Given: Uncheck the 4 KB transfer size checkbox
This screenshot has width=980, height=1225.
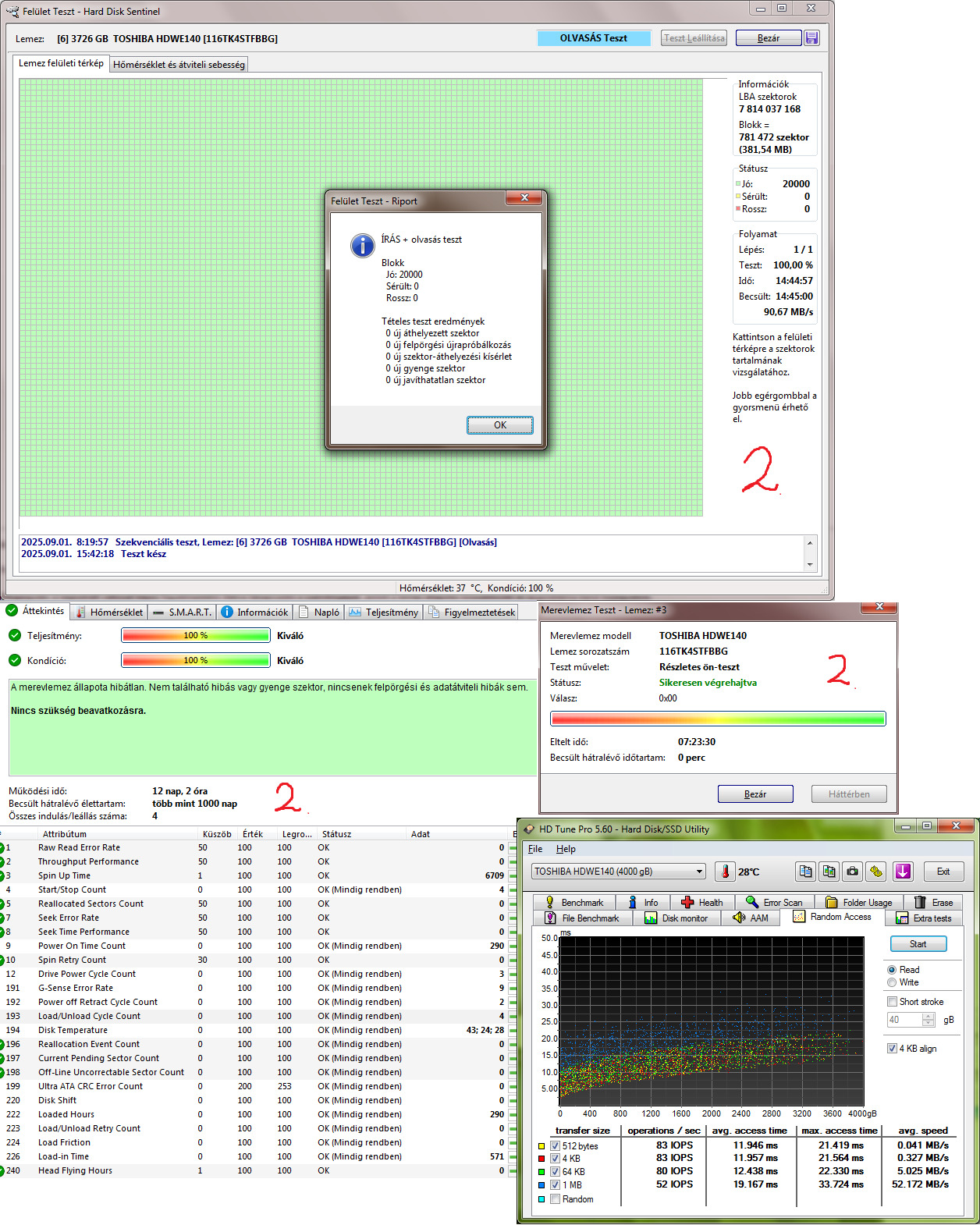Looking at the screenshot, I should point(556,1159).
